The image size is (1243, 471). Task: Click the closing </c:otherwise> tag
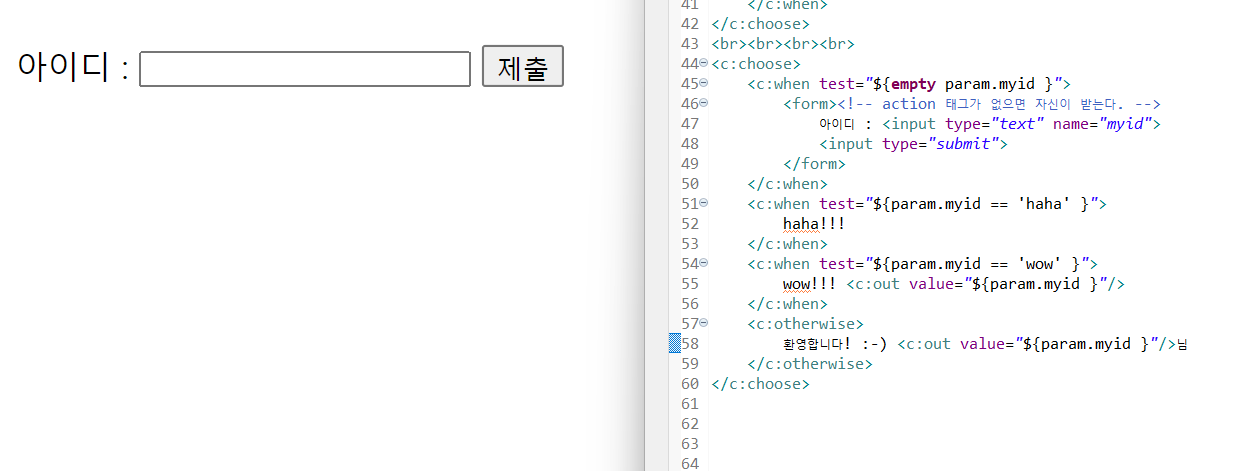pos(810,364)
